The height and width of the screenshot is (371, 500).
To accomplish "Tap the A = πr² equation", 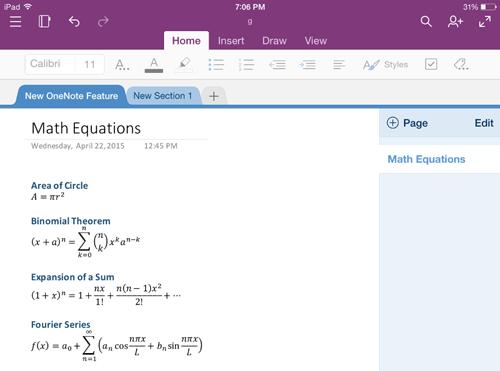I will tap(48, 196).
